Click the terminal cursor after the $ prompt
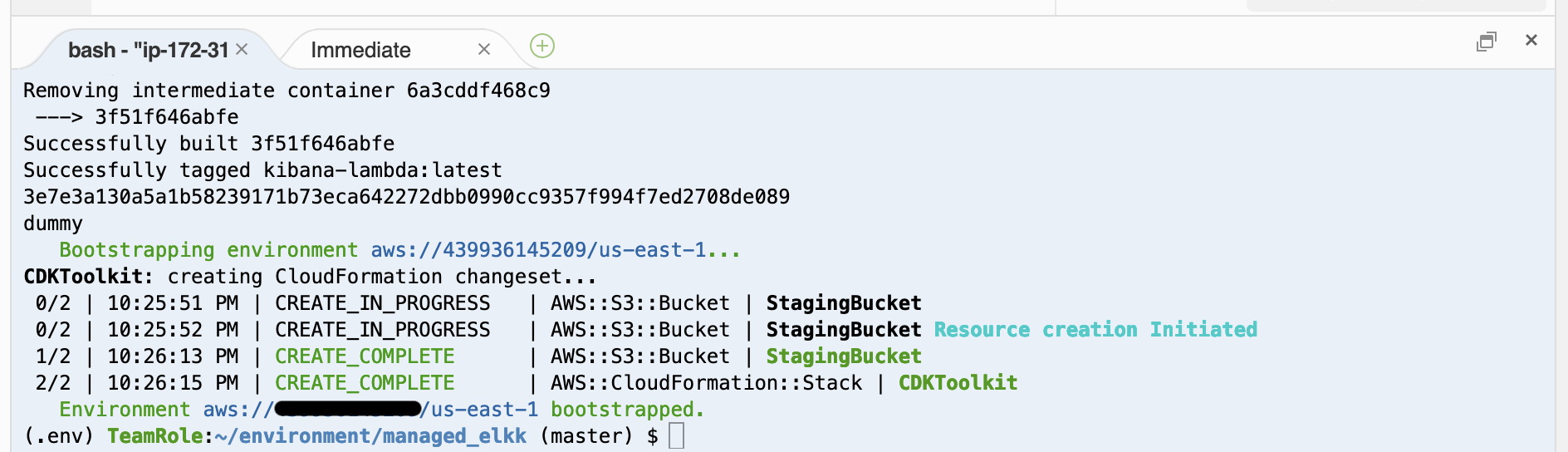The width and height of the screenshot is (1568, 452). point(676,435)
